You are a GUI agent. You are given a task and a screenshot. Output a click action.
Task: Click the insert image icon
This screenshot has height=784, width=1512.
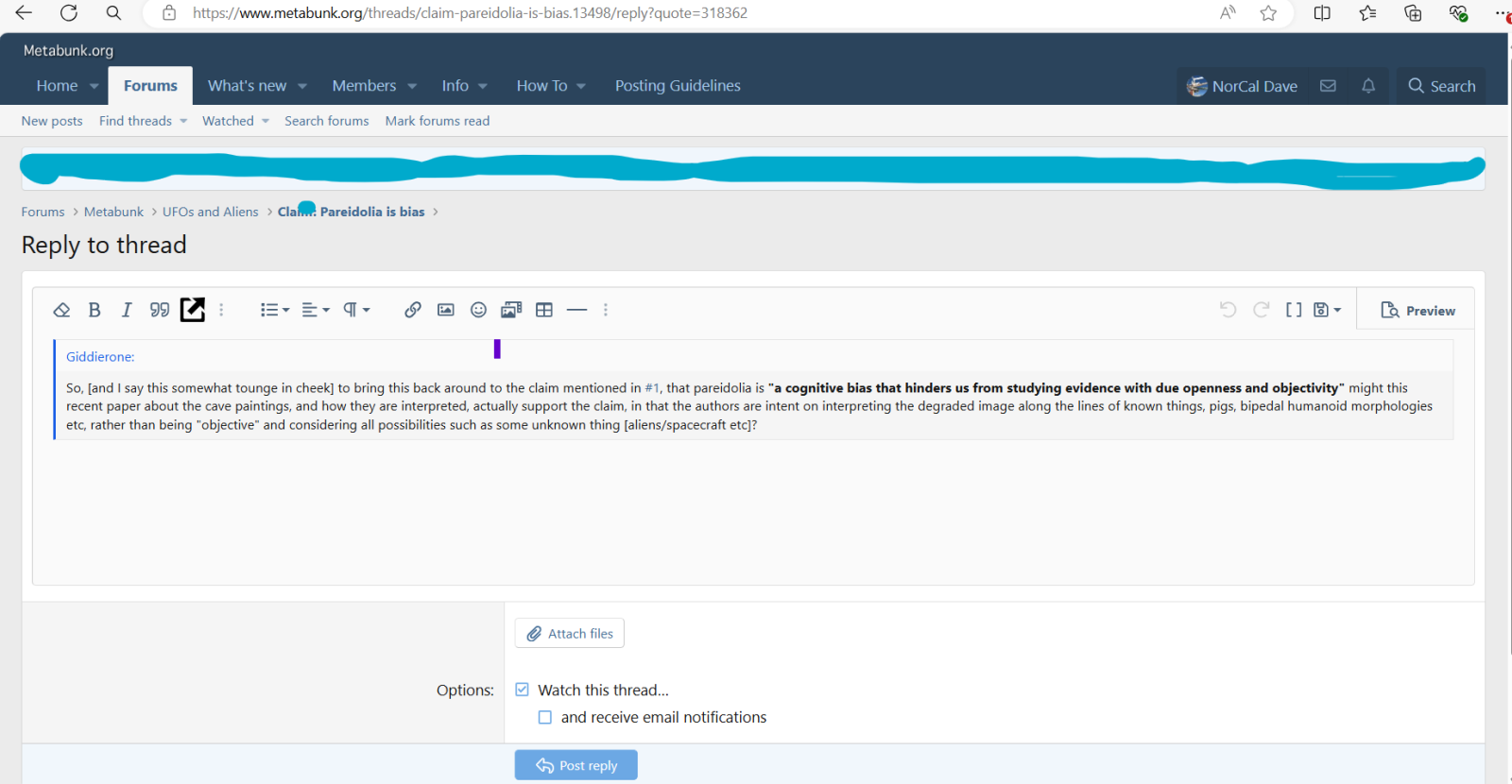[446, 310]
